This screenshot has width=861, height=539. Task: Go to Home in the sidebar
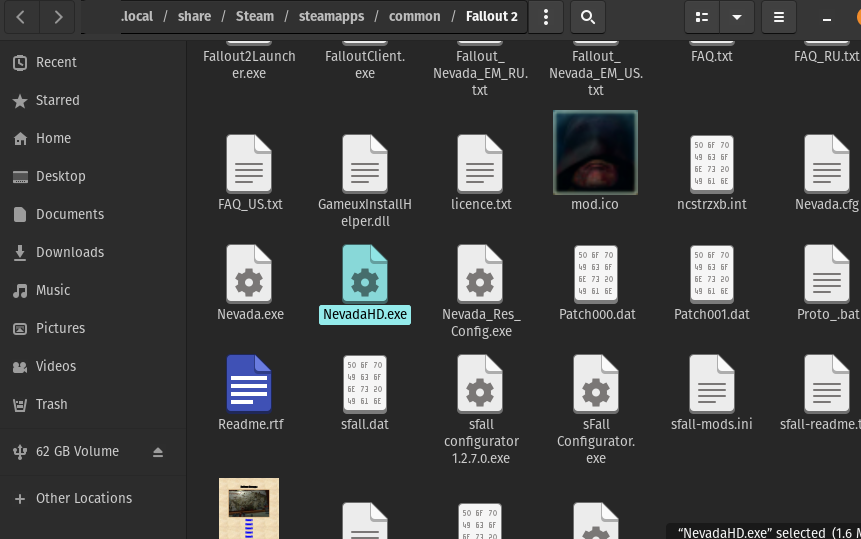coord(93,138)
